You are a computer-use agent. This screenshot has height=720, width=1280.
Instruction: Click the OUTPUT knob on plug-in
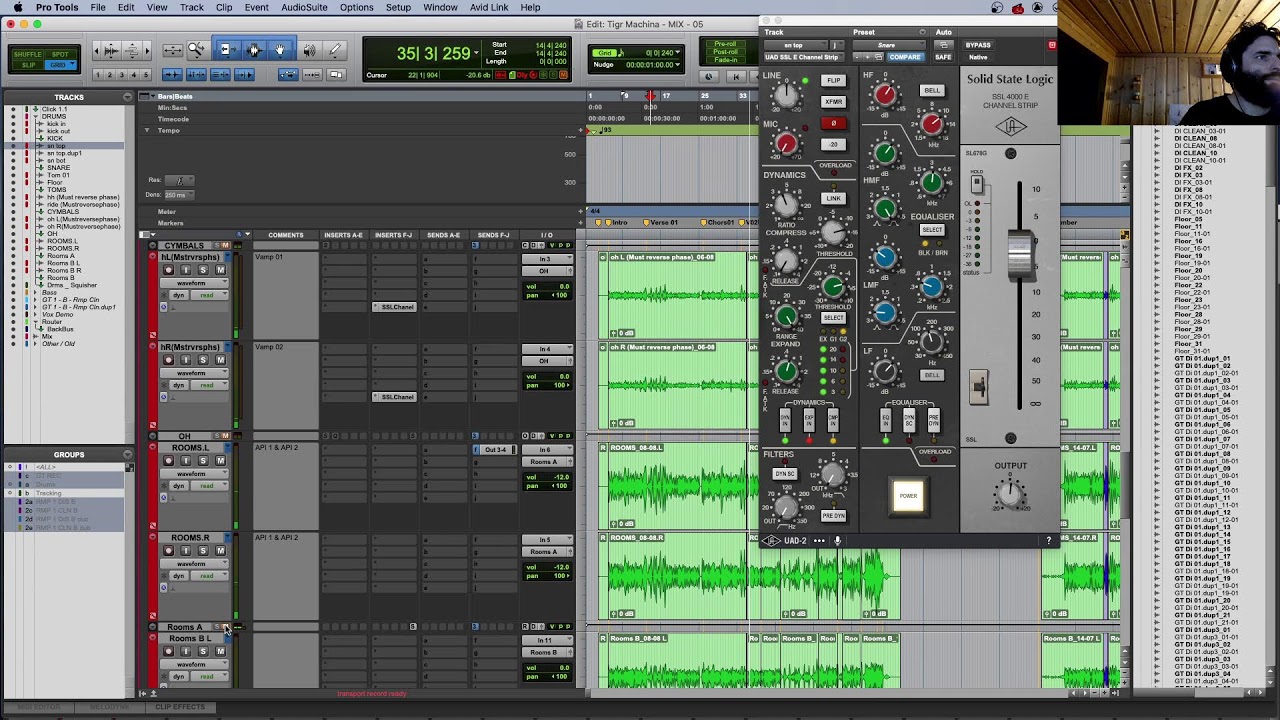(x=1010, y=492)
